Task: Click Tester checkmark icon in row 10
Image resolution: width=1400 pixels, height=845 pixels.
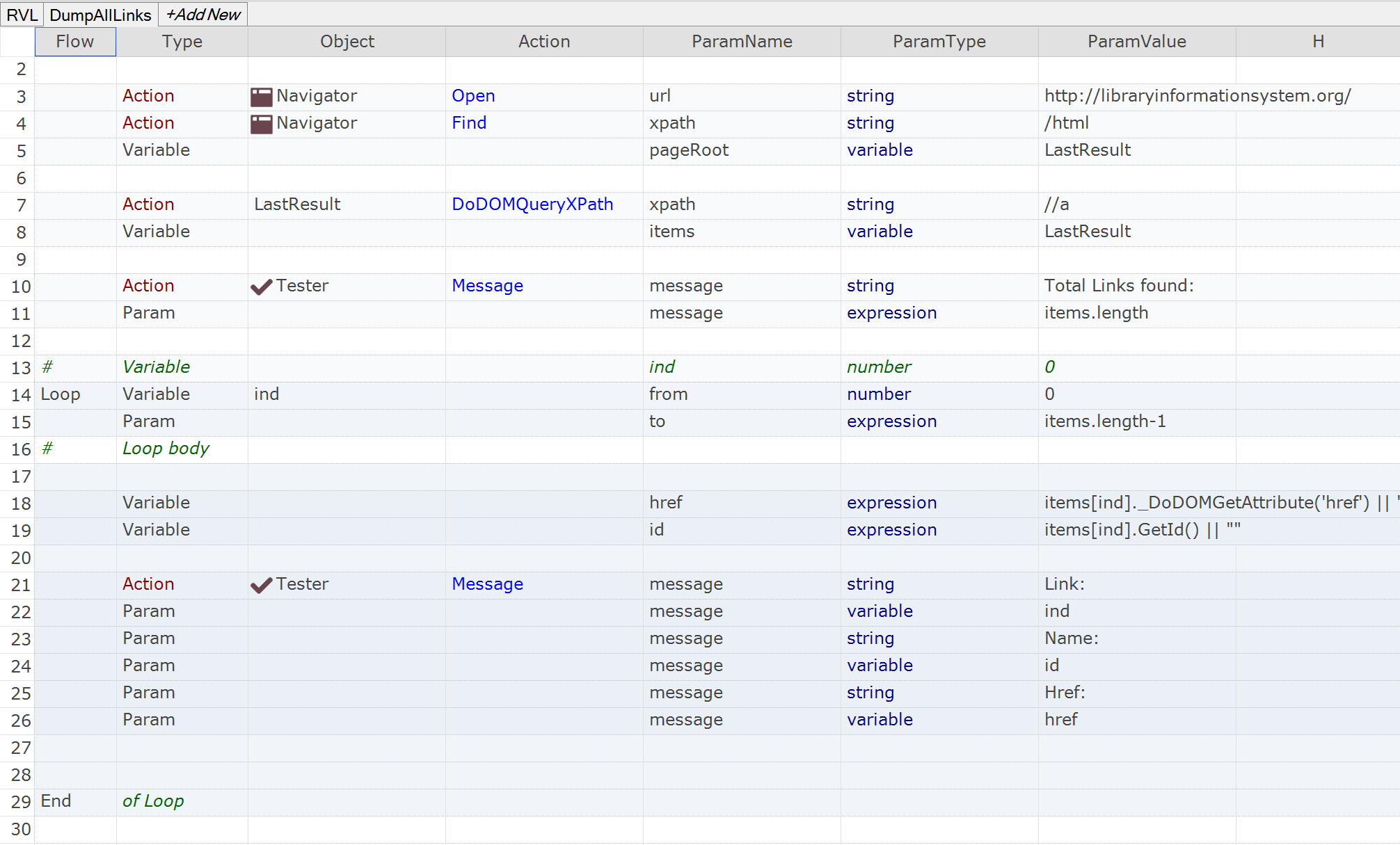Action: click(x=261, y=287)
